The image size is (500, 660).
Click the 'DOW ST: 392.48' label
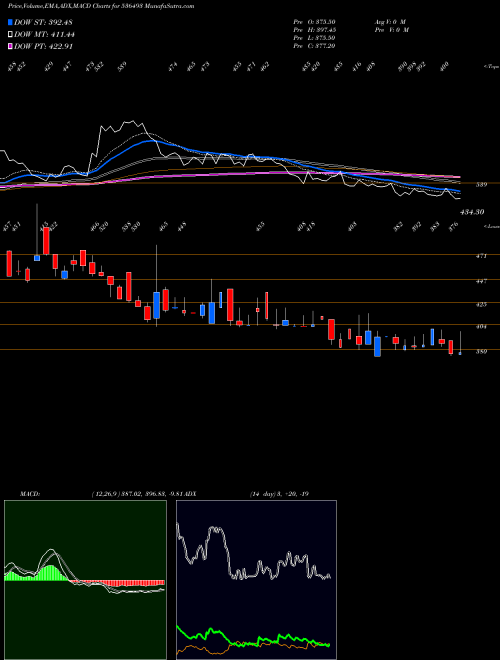(43, 22)
